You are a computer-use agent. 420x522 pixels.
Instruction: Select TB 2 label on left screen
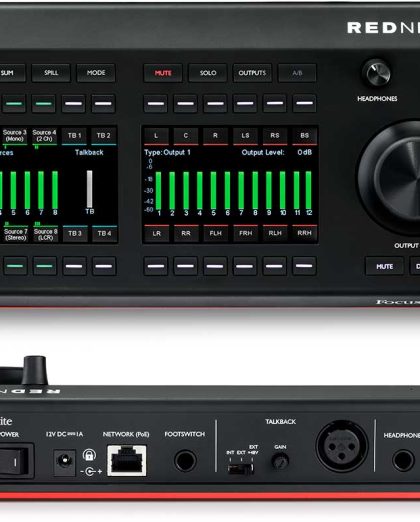[x=104, y=136]
